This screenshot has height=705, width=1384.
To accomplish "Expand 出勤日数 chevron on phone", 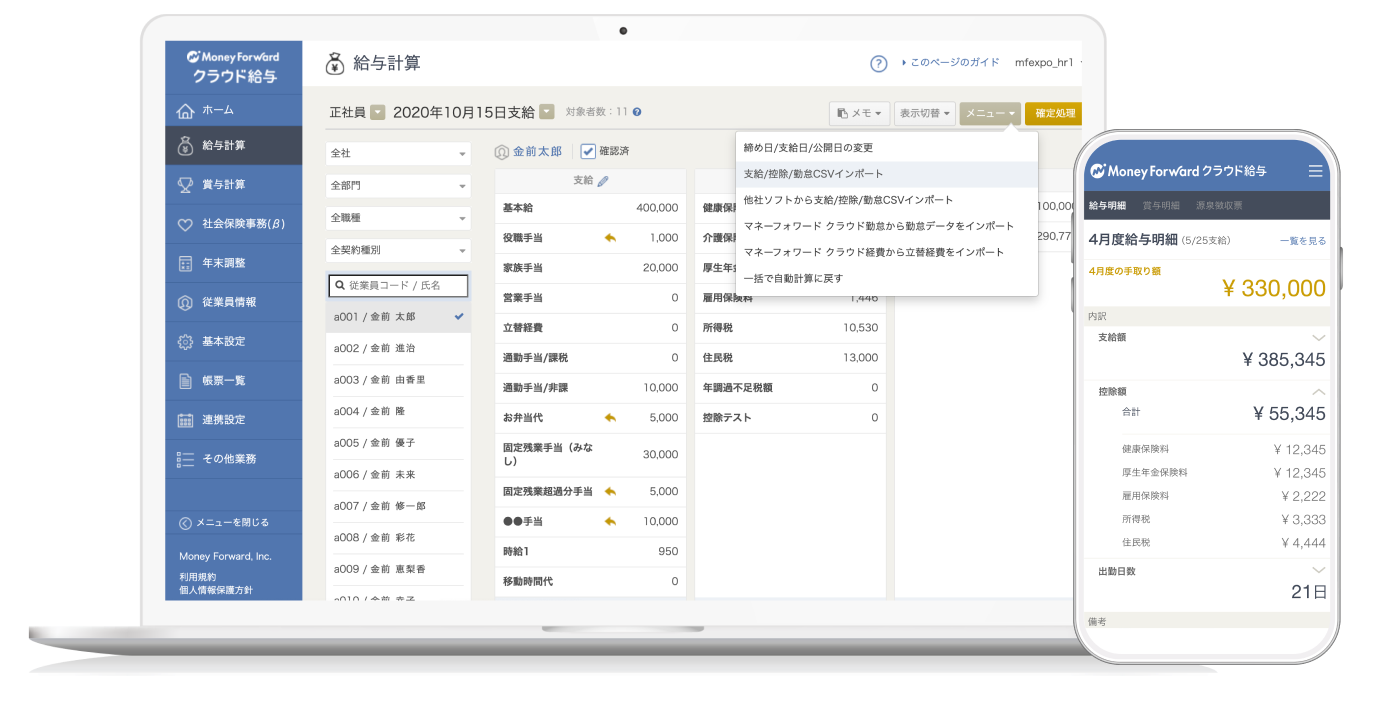I will click(x=1318, y=571).
